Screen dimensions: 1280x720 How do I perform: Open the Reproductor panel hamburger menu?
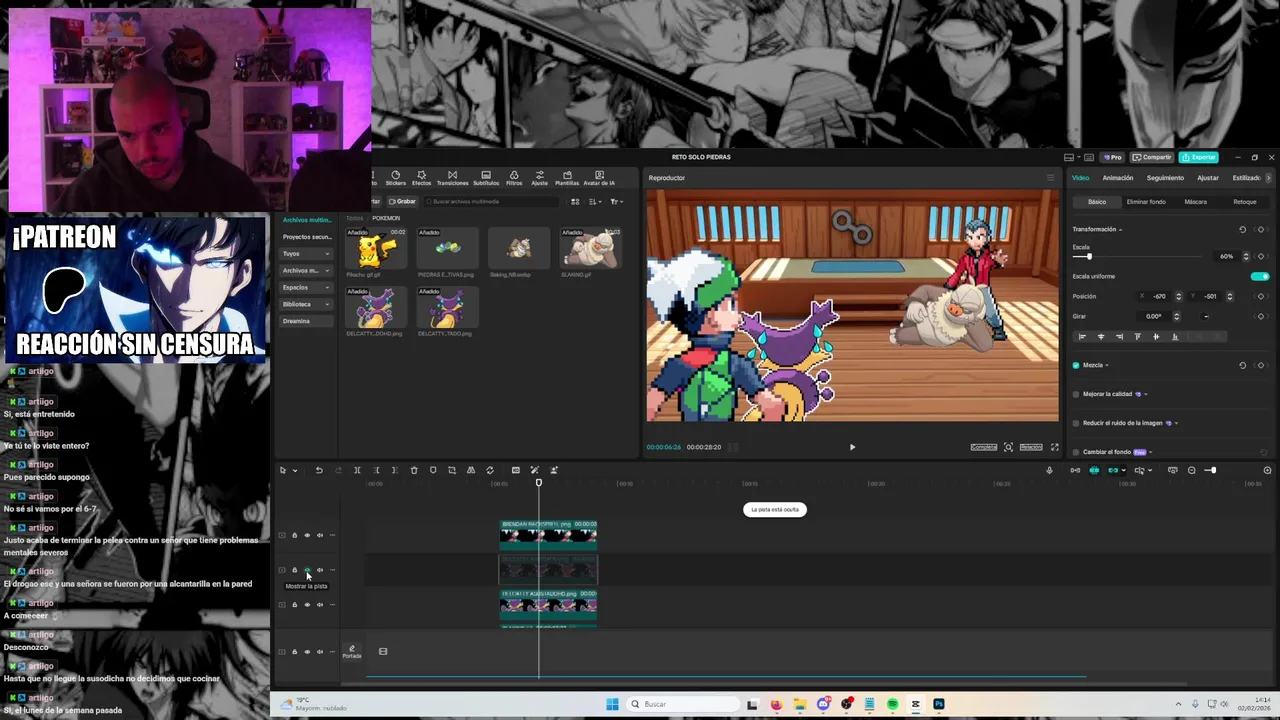coord(1050,178)
